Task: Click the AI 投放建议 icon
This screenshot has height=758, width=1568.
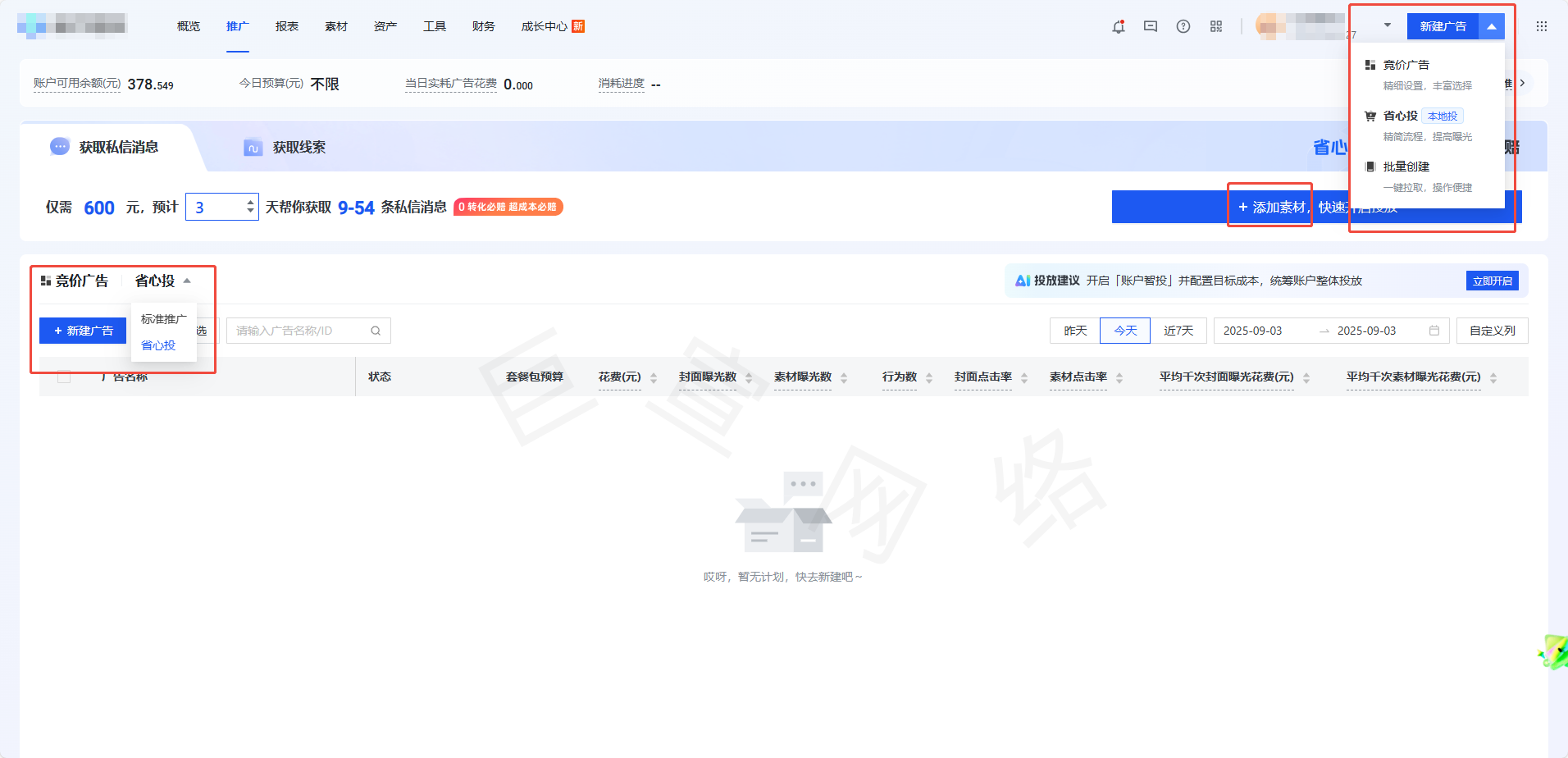Action: pos(1022,280)
